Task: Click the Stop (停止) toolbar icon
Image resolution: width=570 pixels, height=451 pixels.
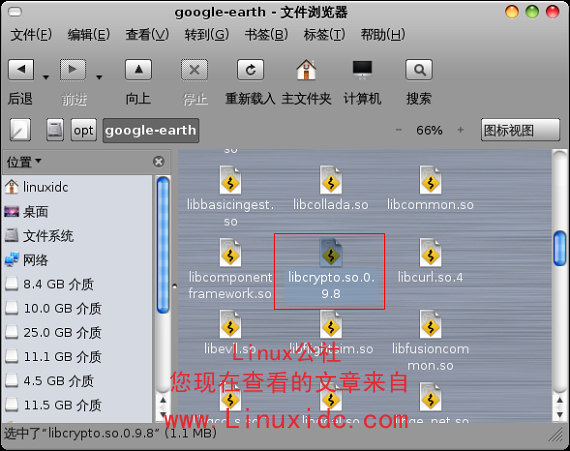Action: tap(194, 69)
